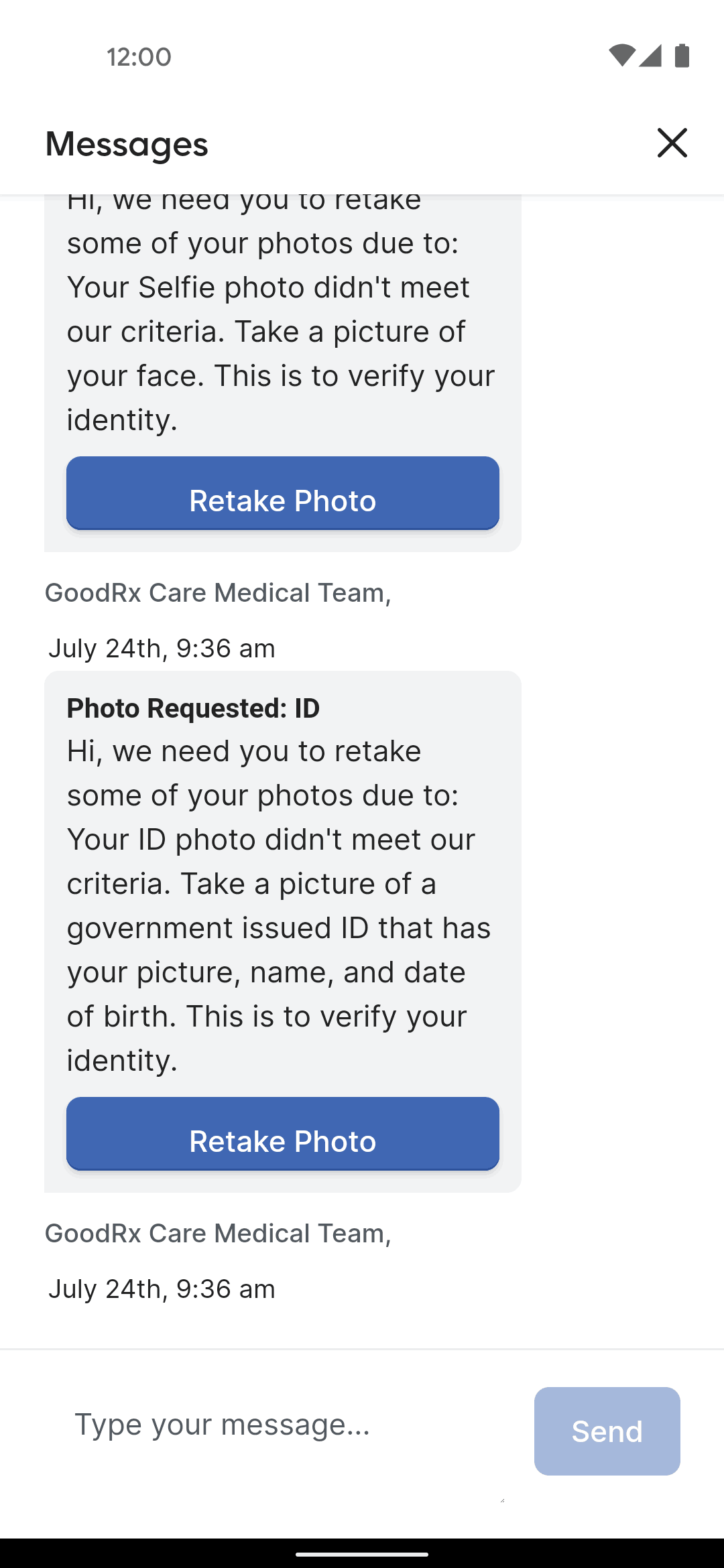Image resolution: width=724 pixels, height=1568 pixels.
Task: Tap the Messages header title
Action: pos(127,143)
